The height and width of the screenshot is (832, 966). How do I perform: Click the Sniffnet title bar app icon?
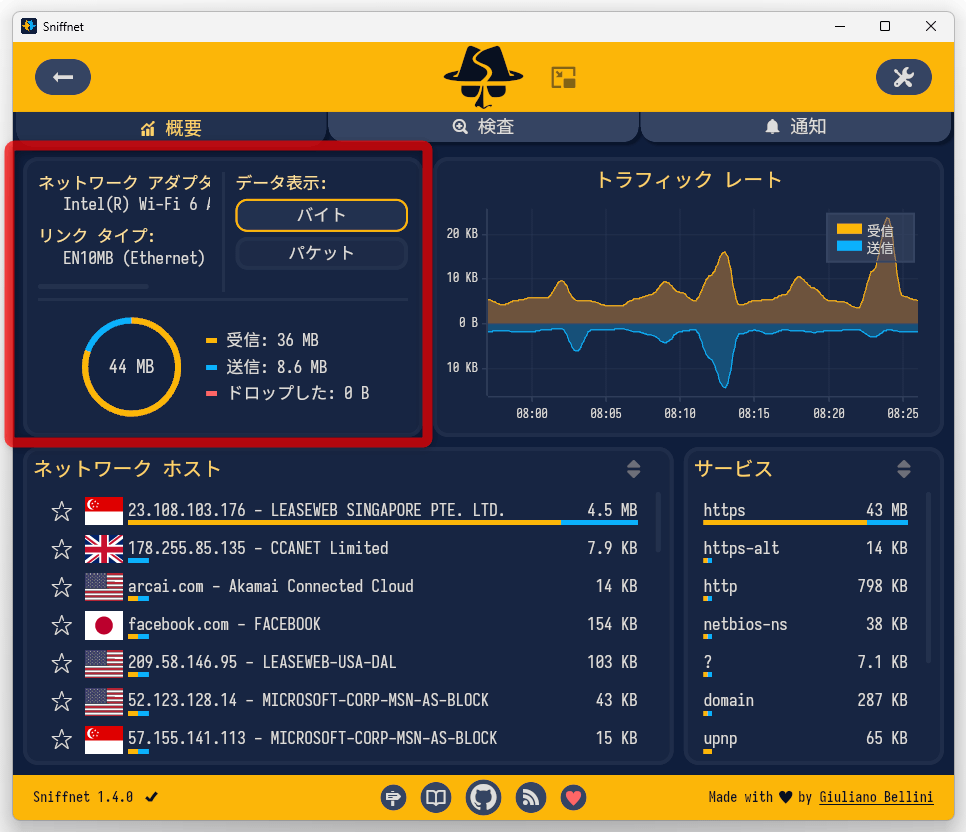29,26
